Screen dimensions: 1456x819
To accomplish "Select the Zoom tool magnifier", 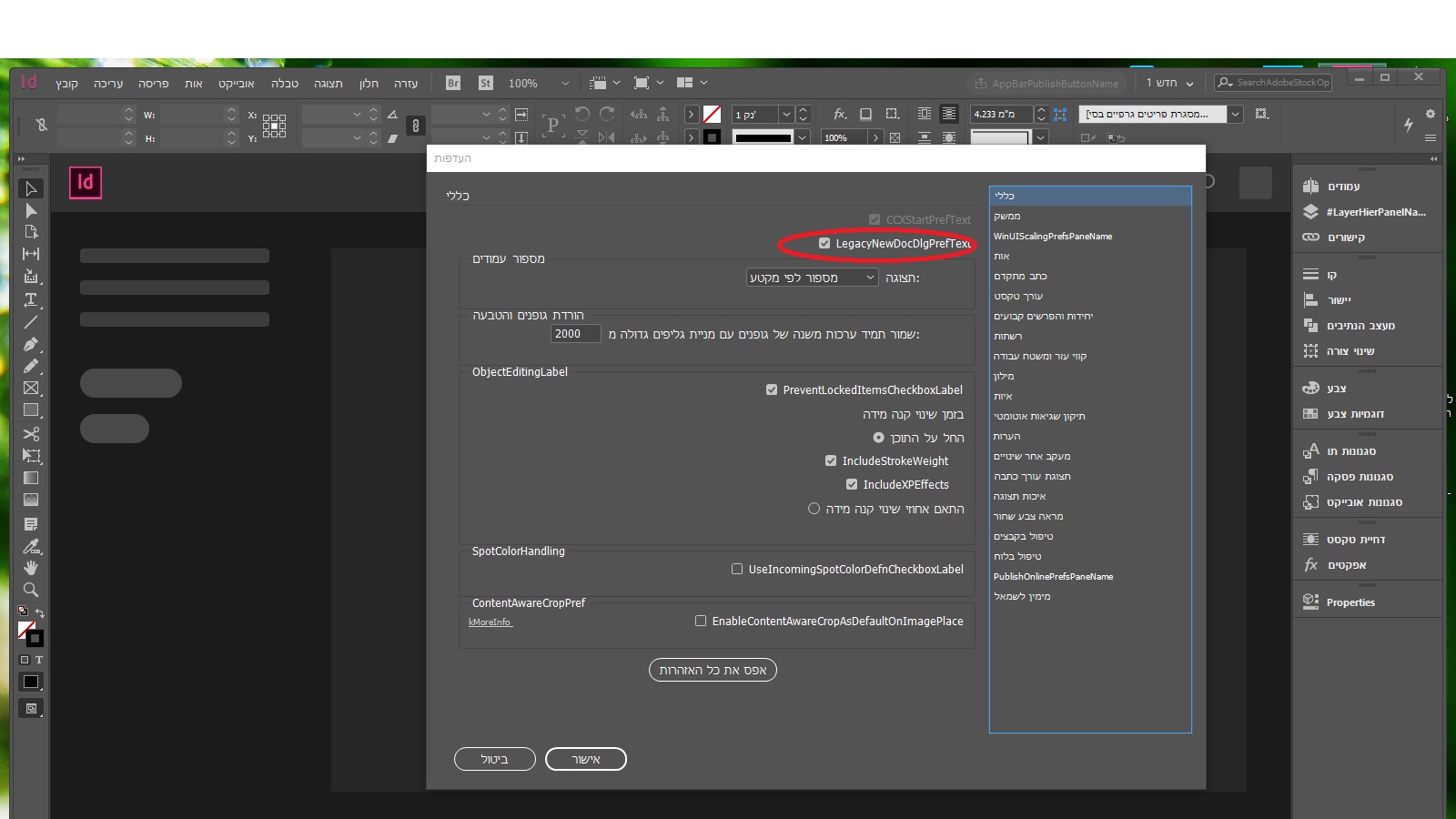I will tap(30, 590).
